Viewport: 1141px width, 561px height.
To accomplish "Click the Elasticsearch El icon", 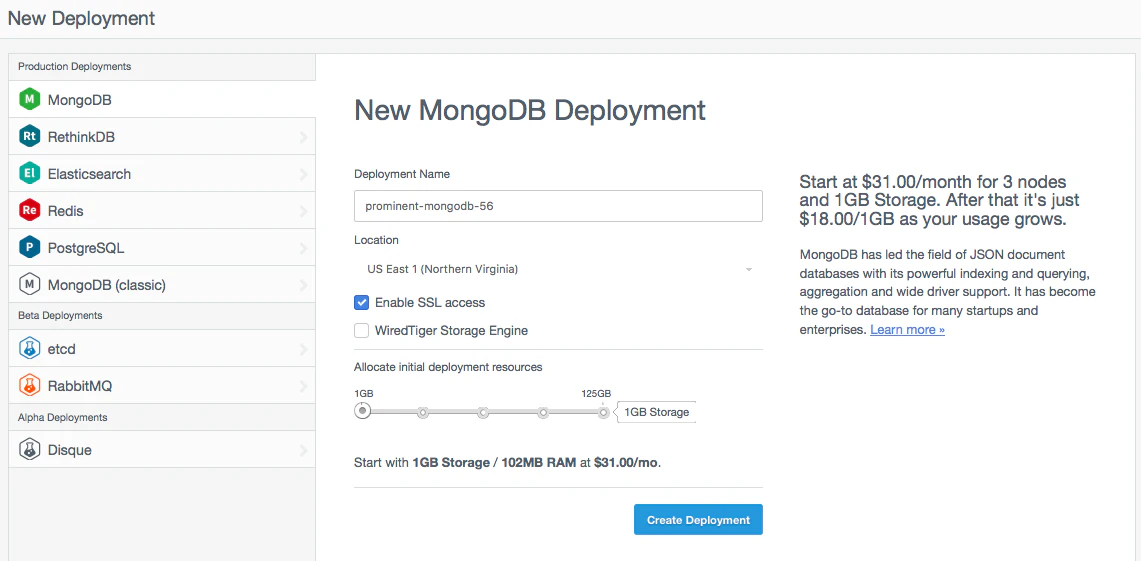I will (x=30, y=173).
